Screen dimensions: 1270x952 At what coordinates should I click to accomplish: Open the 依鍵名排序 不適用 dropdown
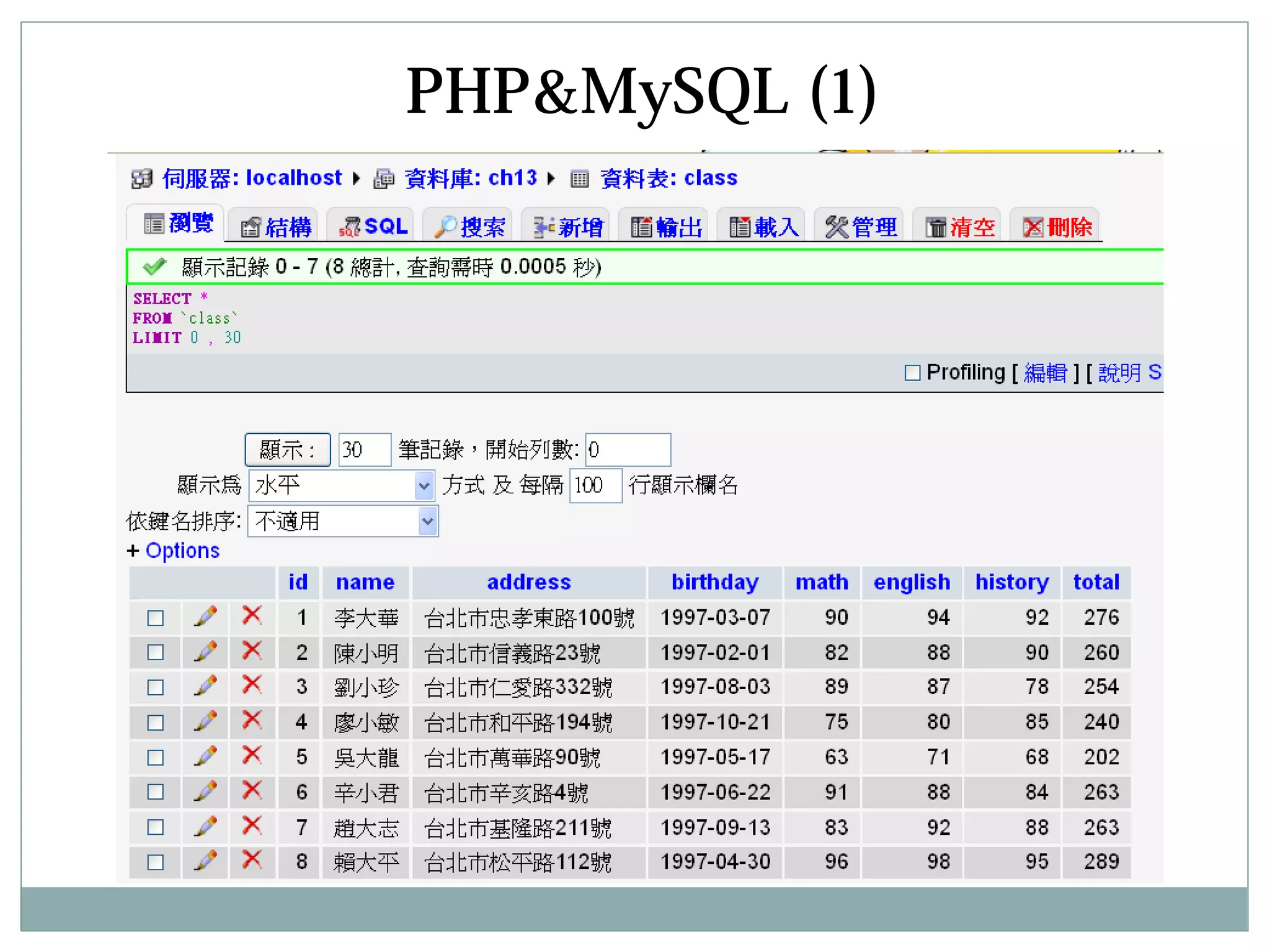point(343,521)
